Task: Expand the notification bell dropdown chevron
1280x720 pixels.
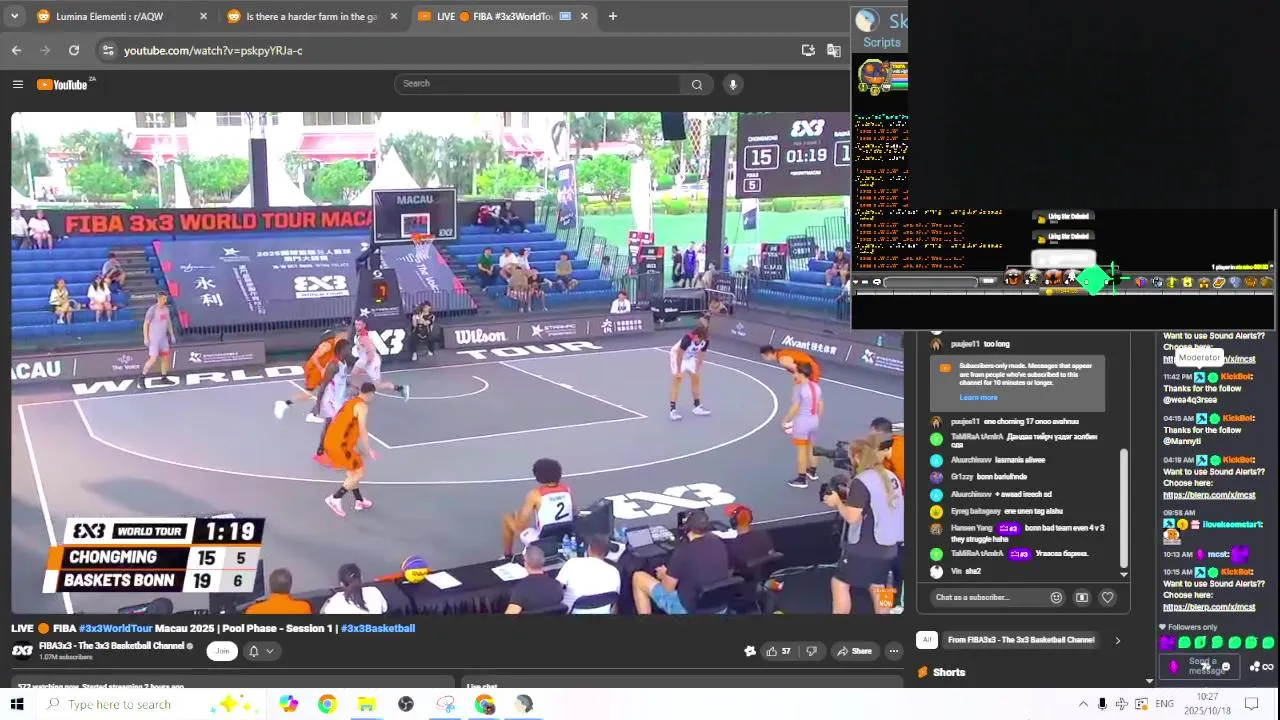Action: tap(269, 651)
